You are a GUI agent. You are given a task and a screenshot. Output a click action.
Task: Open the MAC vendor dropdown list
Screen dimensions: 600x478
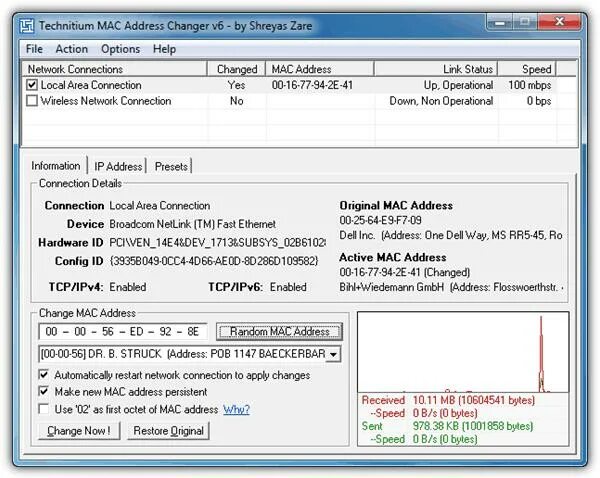(333, 354)
